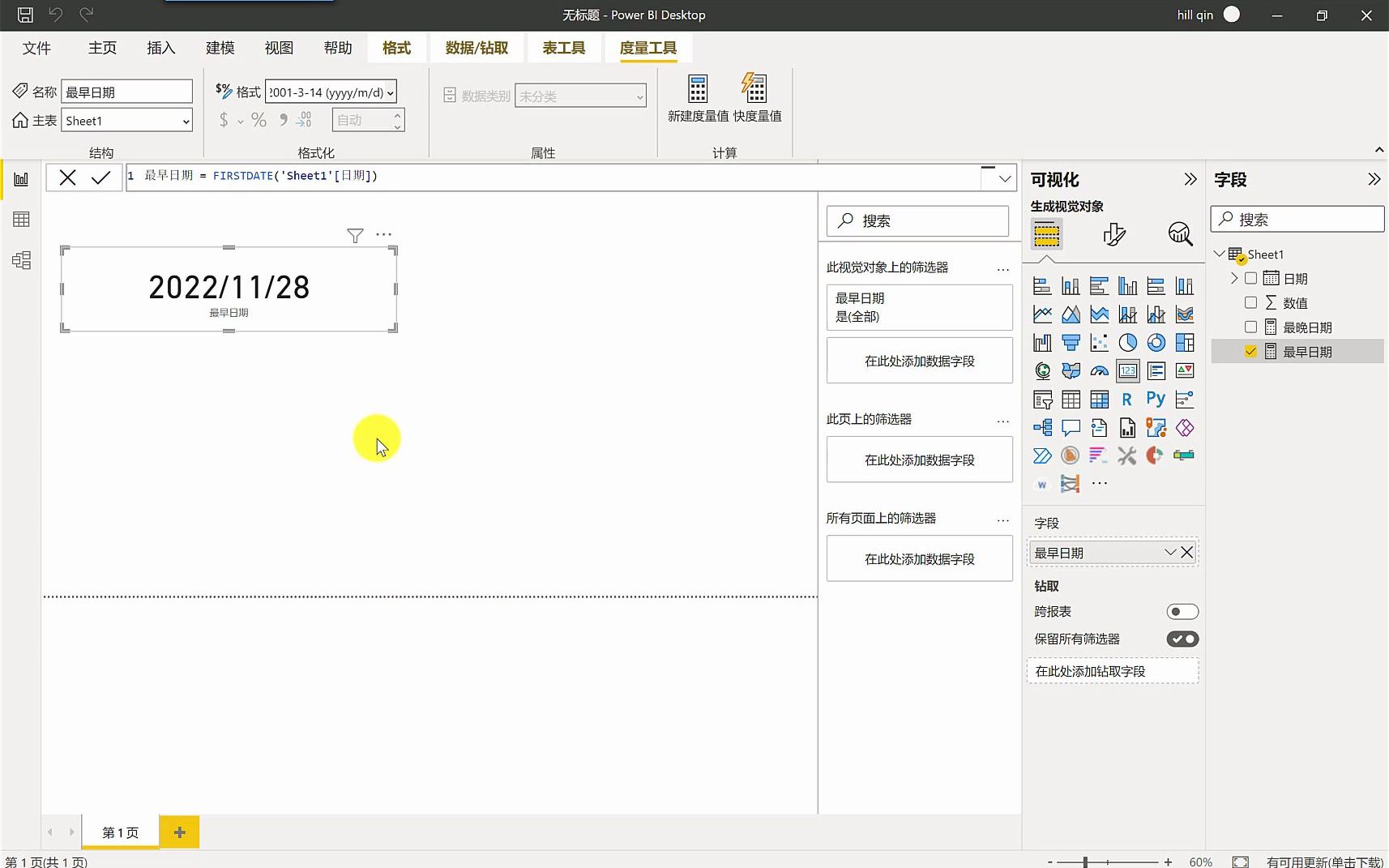Screen dimensions: 1389x868
Task: Insert a table visual
Action: (1071, 400)
